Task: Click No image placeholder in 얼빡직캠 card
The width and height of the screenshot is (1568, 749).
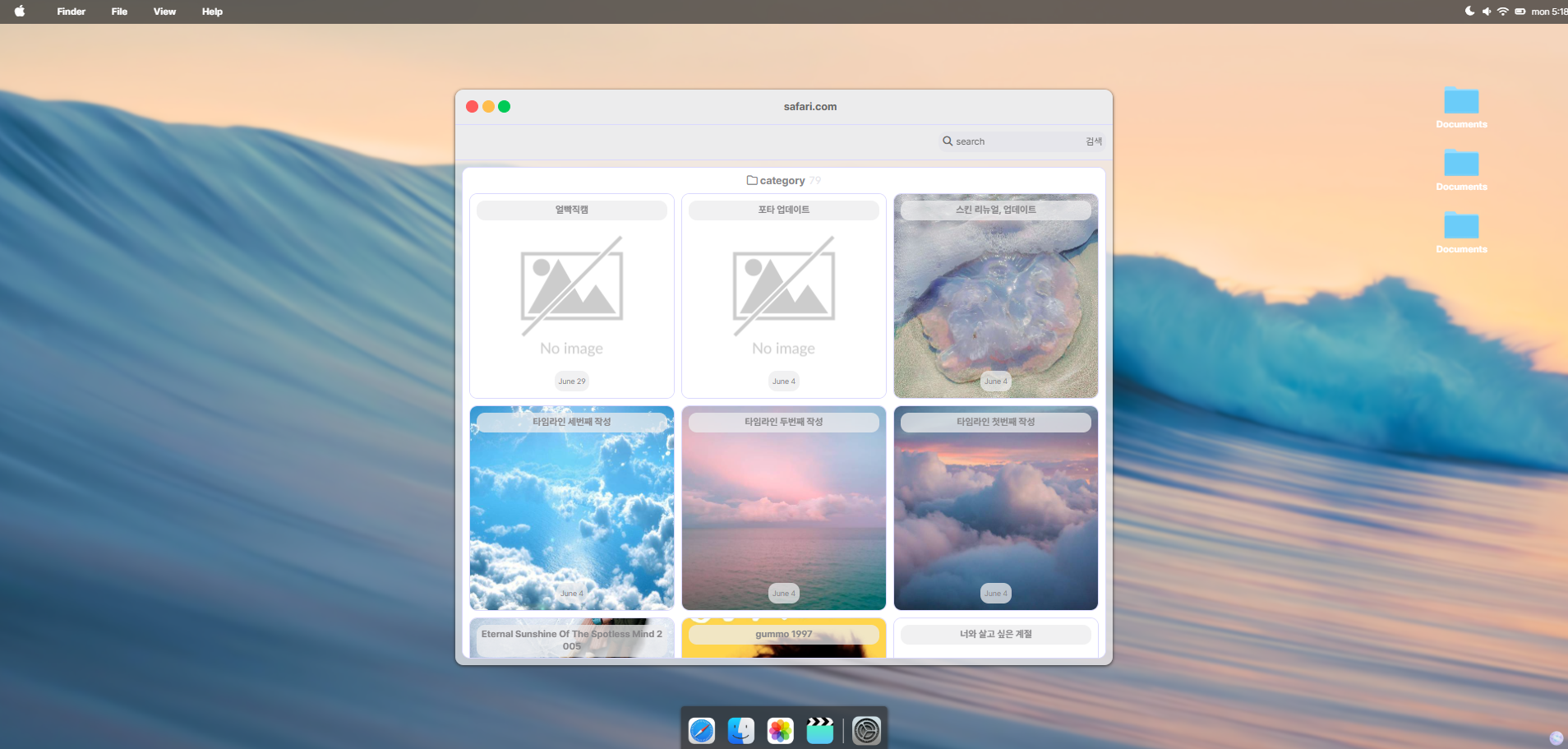Action: click(x=572, y=296)
